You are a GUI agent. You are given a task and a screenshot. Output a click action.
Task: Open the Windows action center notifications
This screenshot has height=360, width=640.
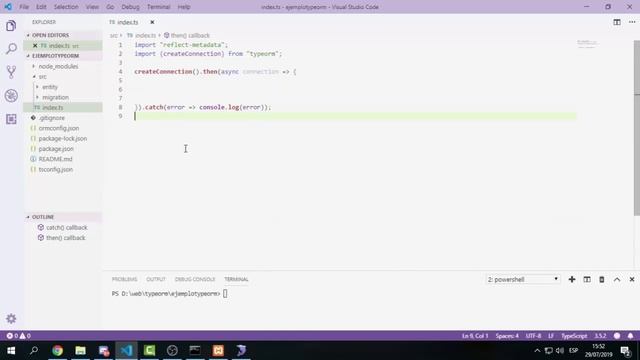coord(626,351)
